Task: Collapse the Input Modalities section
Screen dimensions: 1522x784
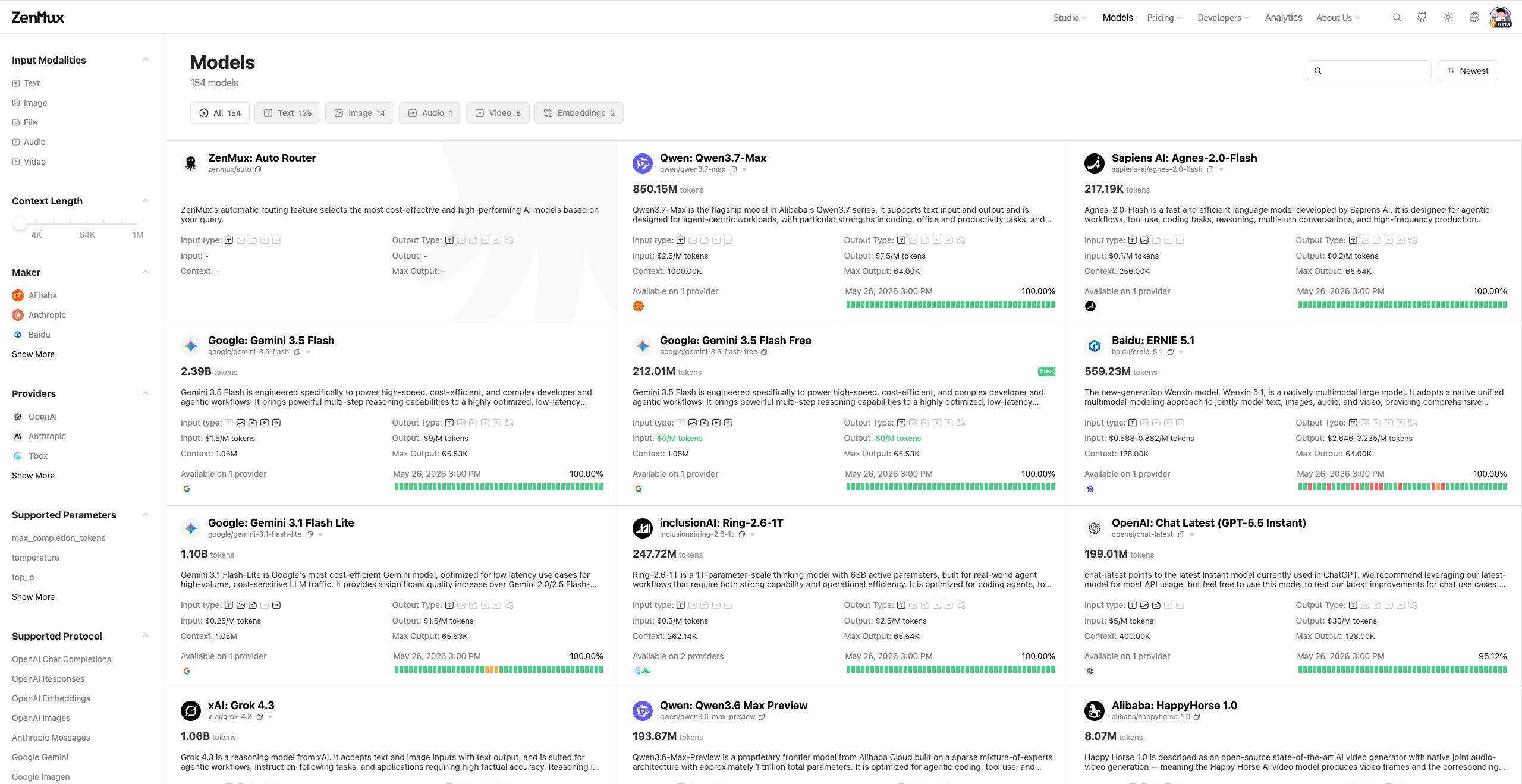Action: pyautogui.click(x=146, y=59)
